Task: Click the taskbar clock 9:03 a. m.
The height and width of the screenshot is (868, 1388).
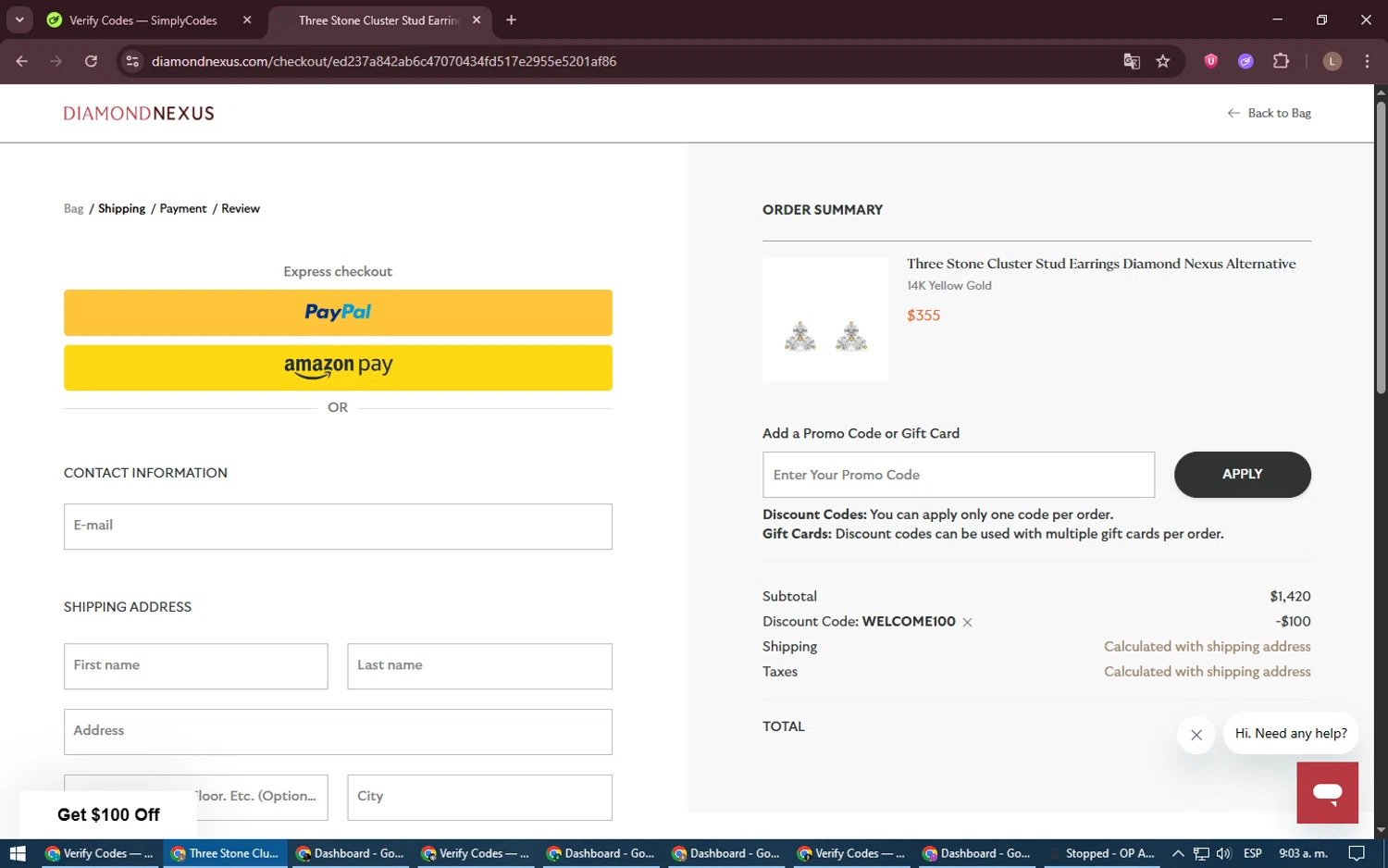Action: pyautogui.click(x=1303, y=853)
